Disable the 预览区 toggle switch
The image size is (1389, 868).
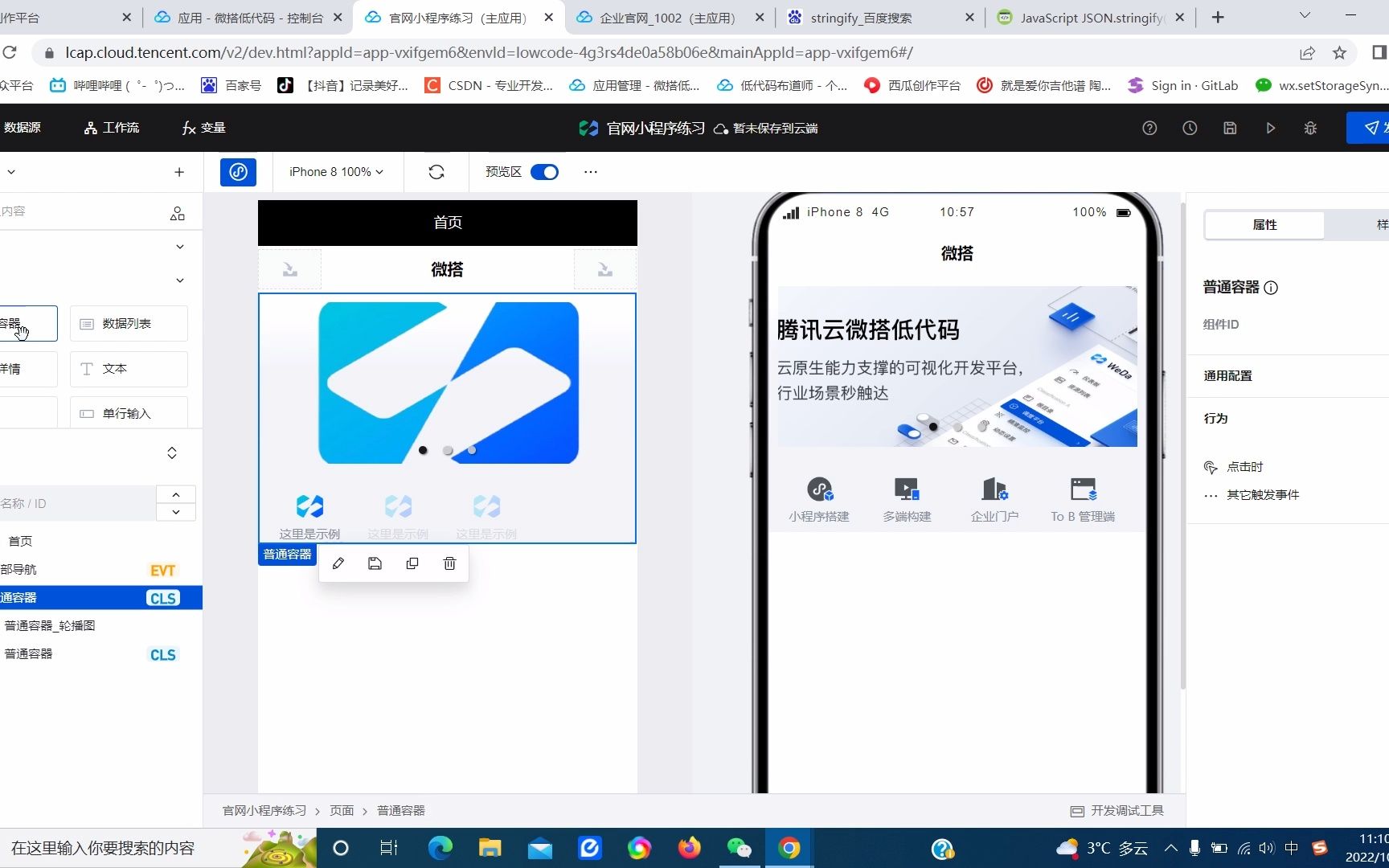coord(544,172)
